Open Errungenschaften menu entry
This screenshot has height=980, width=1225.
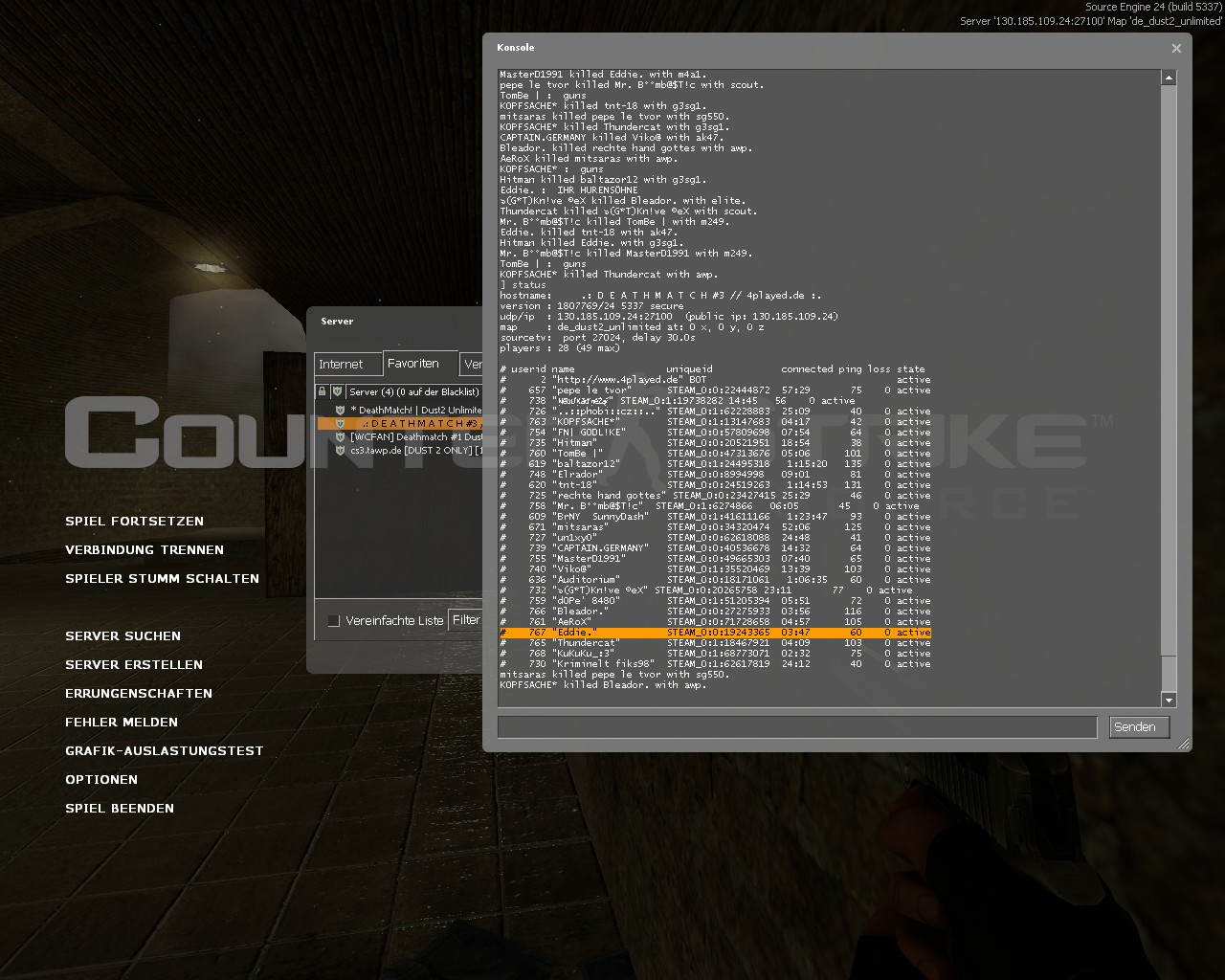[x=139, y=694]
